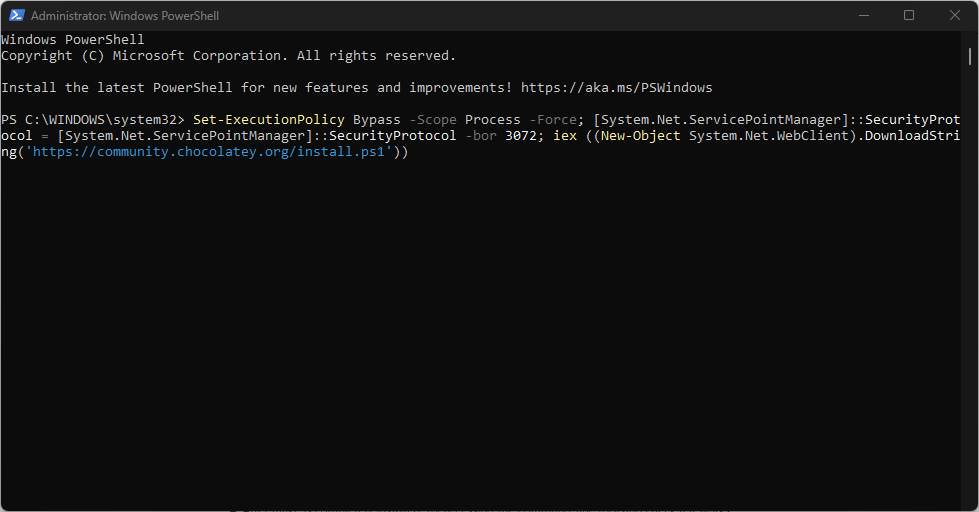Open the PowerShell system menu icon
The image size is (979, 512).
coord(17,16)
